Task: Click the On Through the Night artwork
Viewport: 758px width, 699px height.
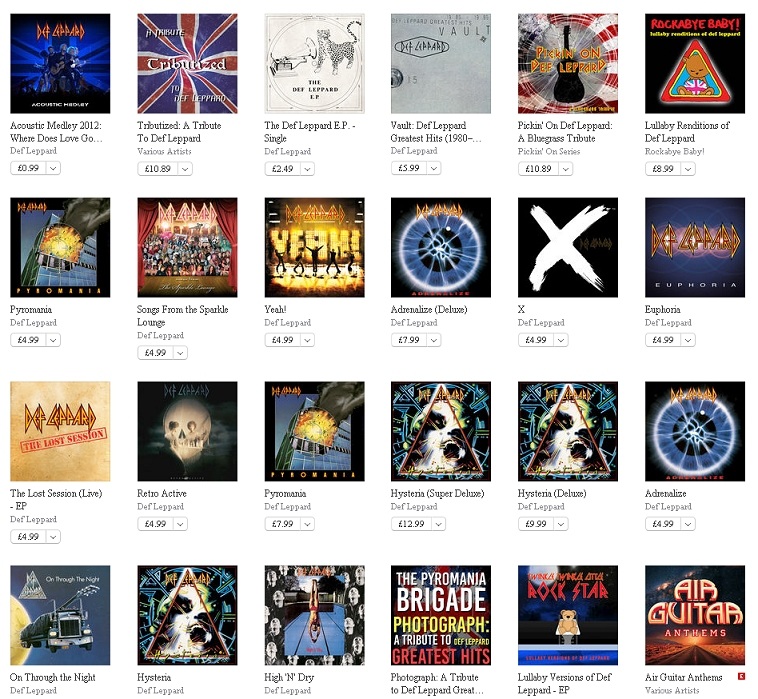Action: point(60,615)
